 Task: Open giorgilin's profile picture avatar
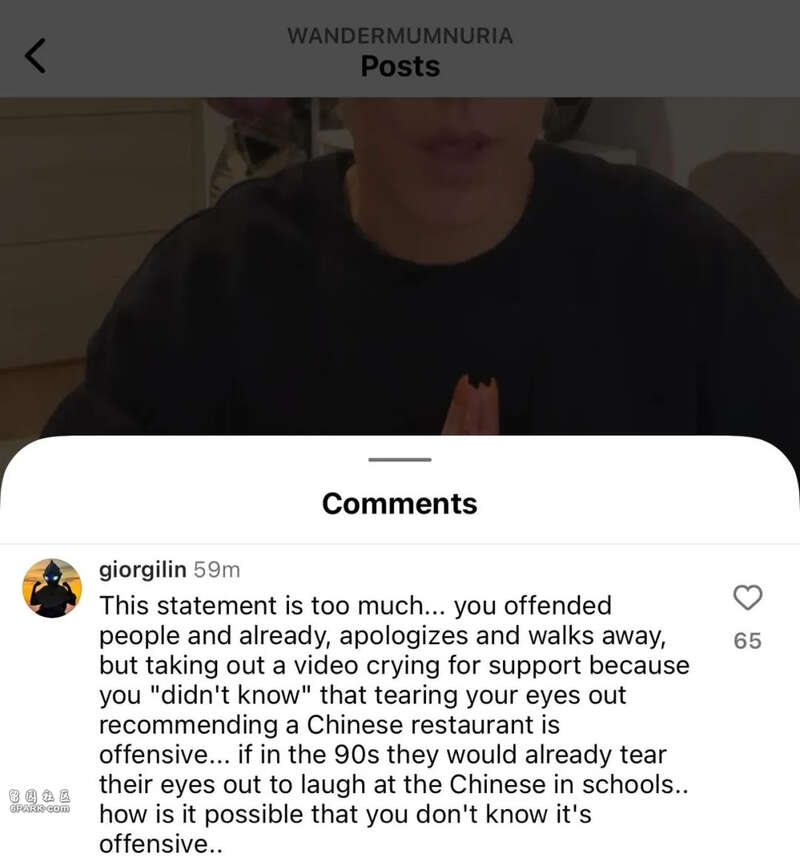[x=52, y=588]
